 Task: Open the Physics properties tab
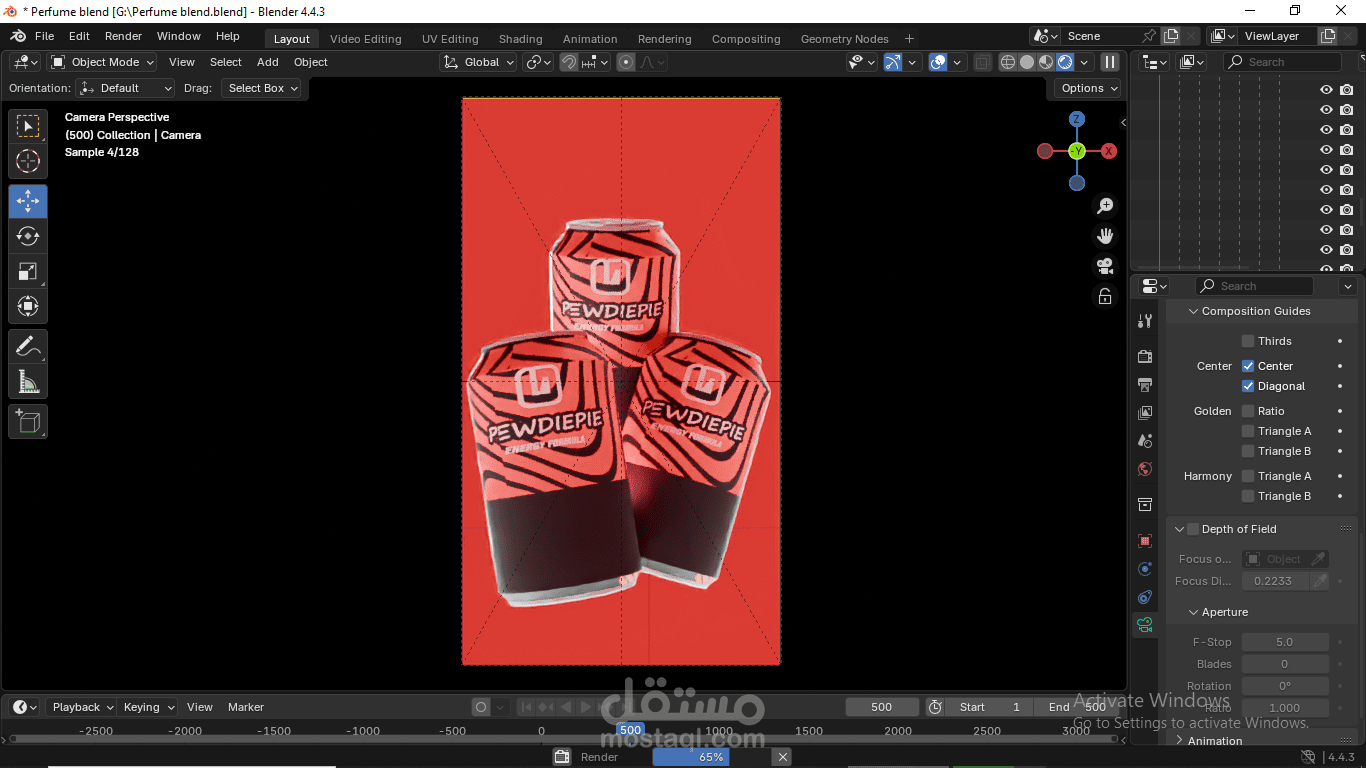tap(1145, 569)
